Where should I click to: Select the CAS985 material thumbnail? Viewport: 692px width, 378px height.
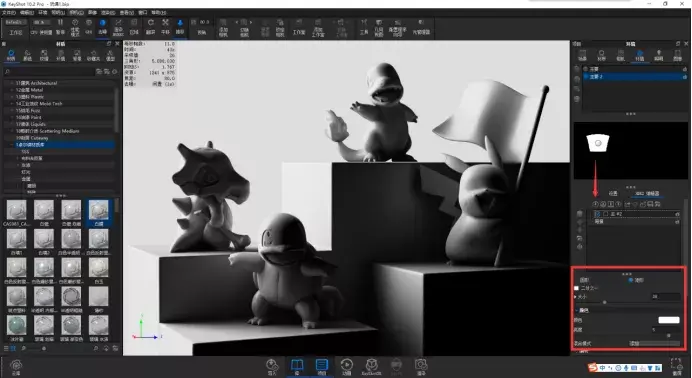pos(16,212)
